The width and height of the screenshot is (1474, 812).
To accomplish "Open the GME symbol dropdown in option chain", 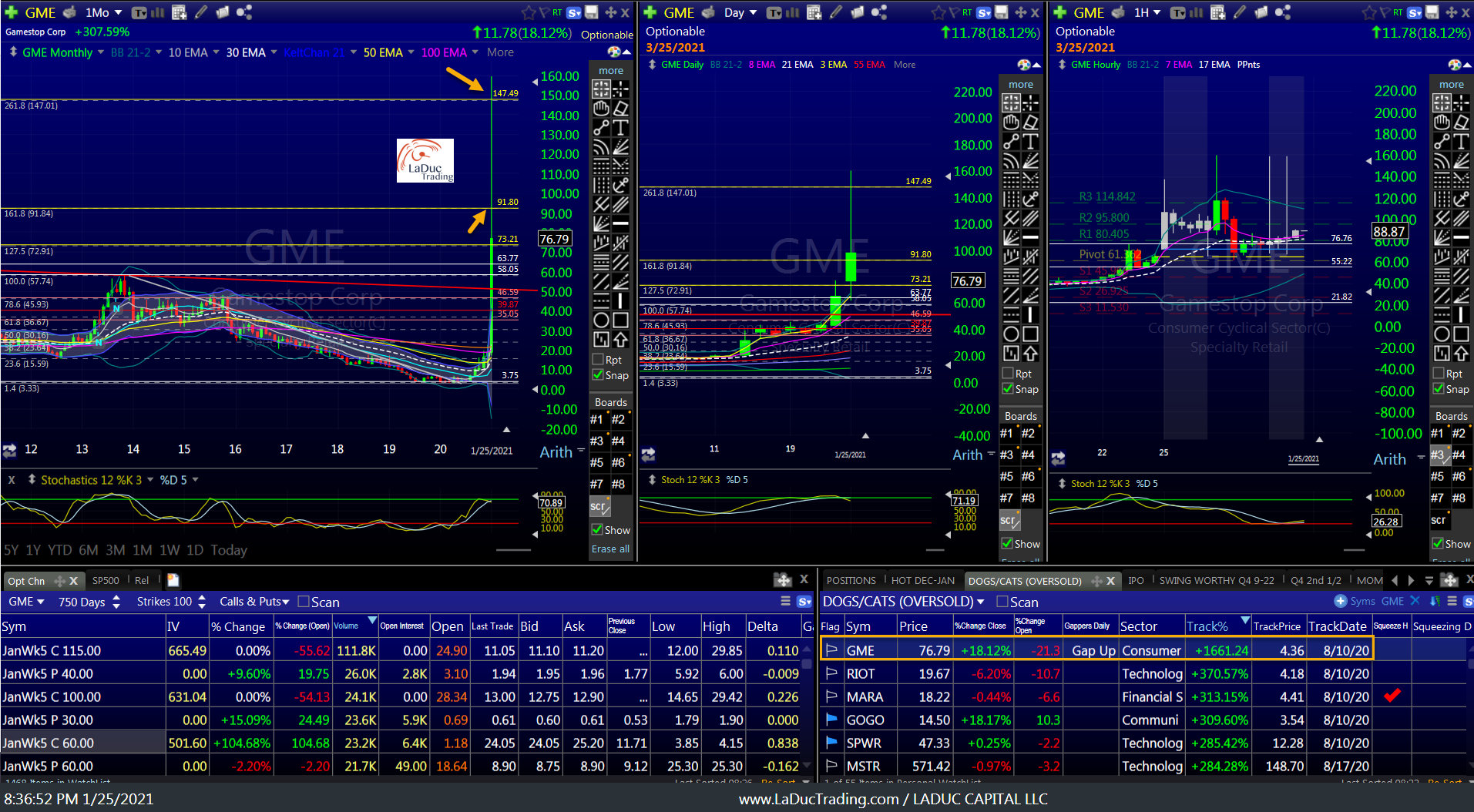I will pos(26,602).
